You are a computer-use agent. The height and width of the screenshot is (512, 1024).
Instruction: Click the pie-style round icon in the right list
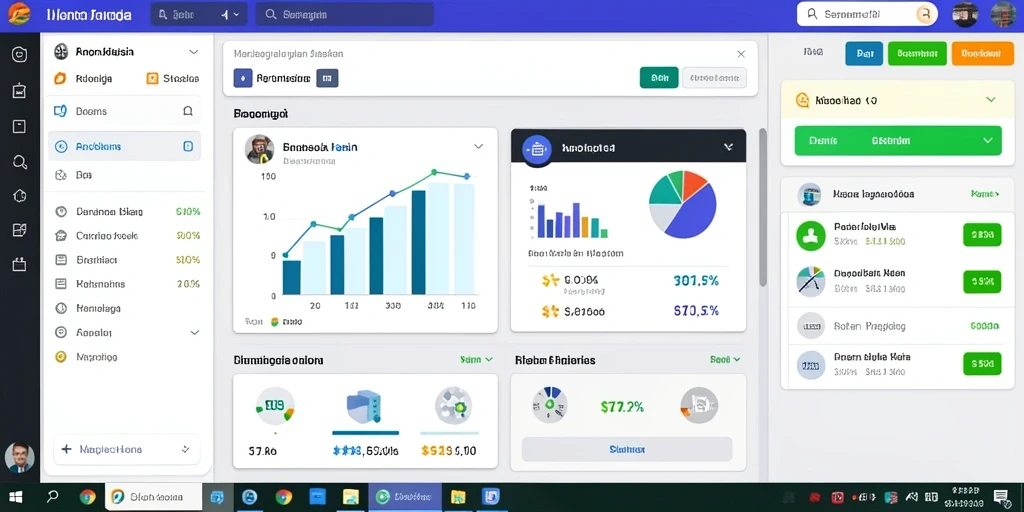coord(811,281)
